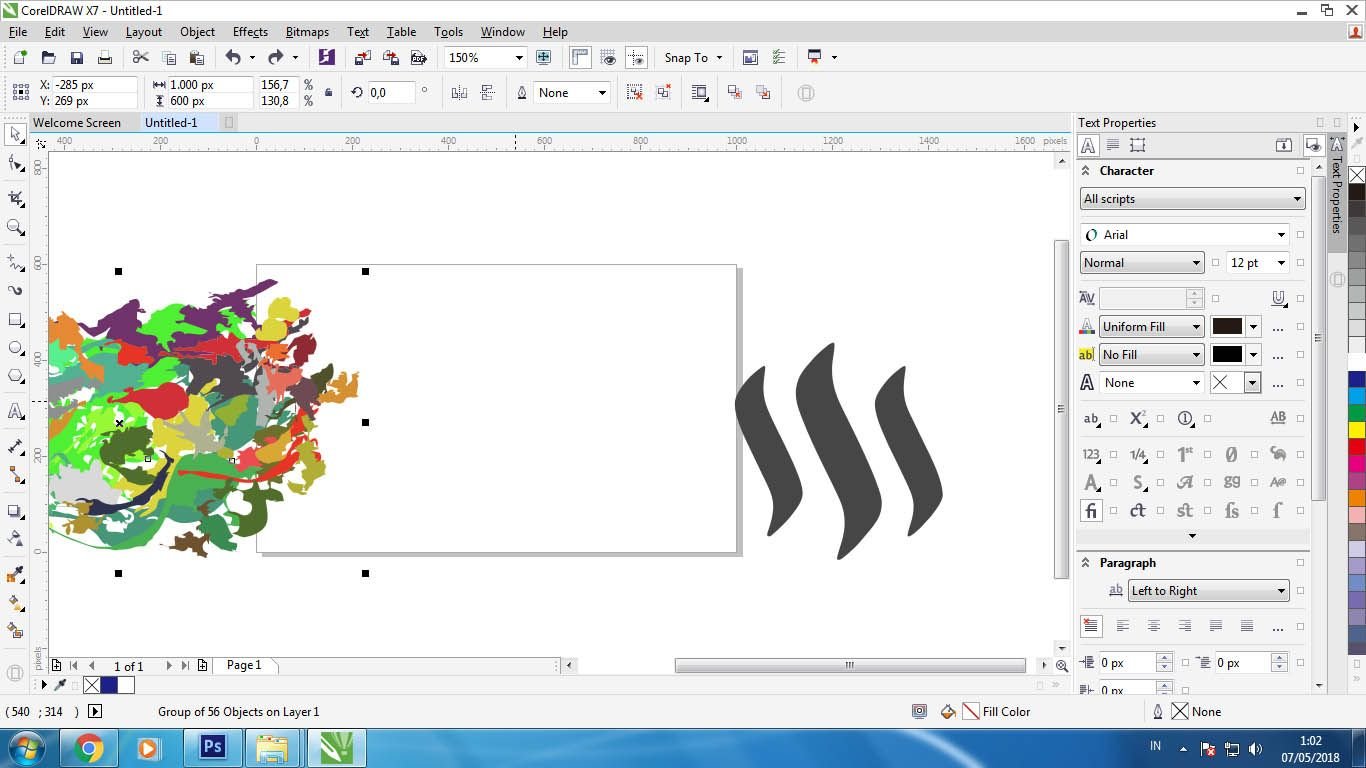Pick the Artistic Media tool
Viewport: 1366px width, 768px height.
point(15,290)
